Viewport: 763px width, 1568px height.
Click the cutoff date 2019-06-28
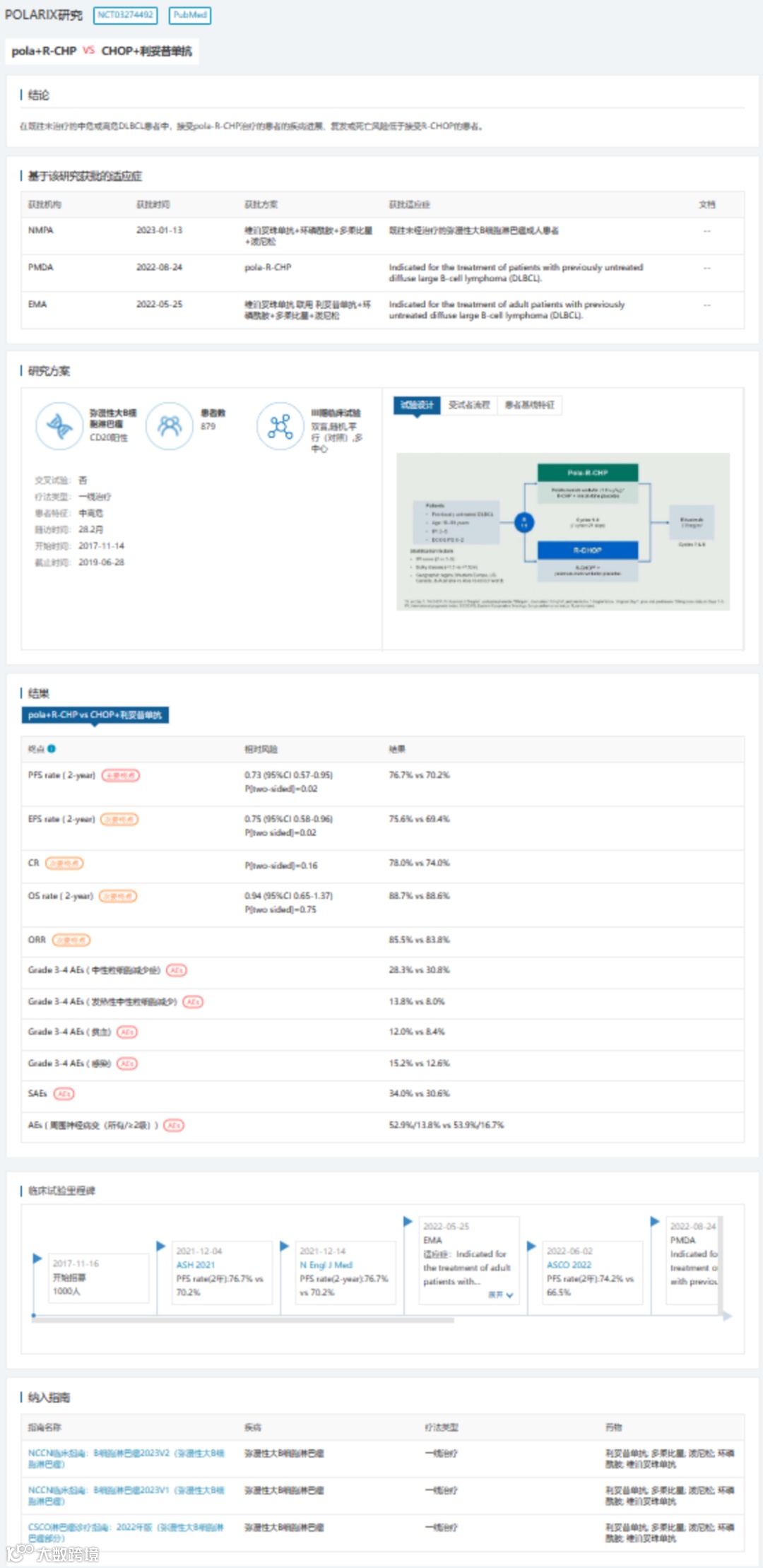(101, 562)
